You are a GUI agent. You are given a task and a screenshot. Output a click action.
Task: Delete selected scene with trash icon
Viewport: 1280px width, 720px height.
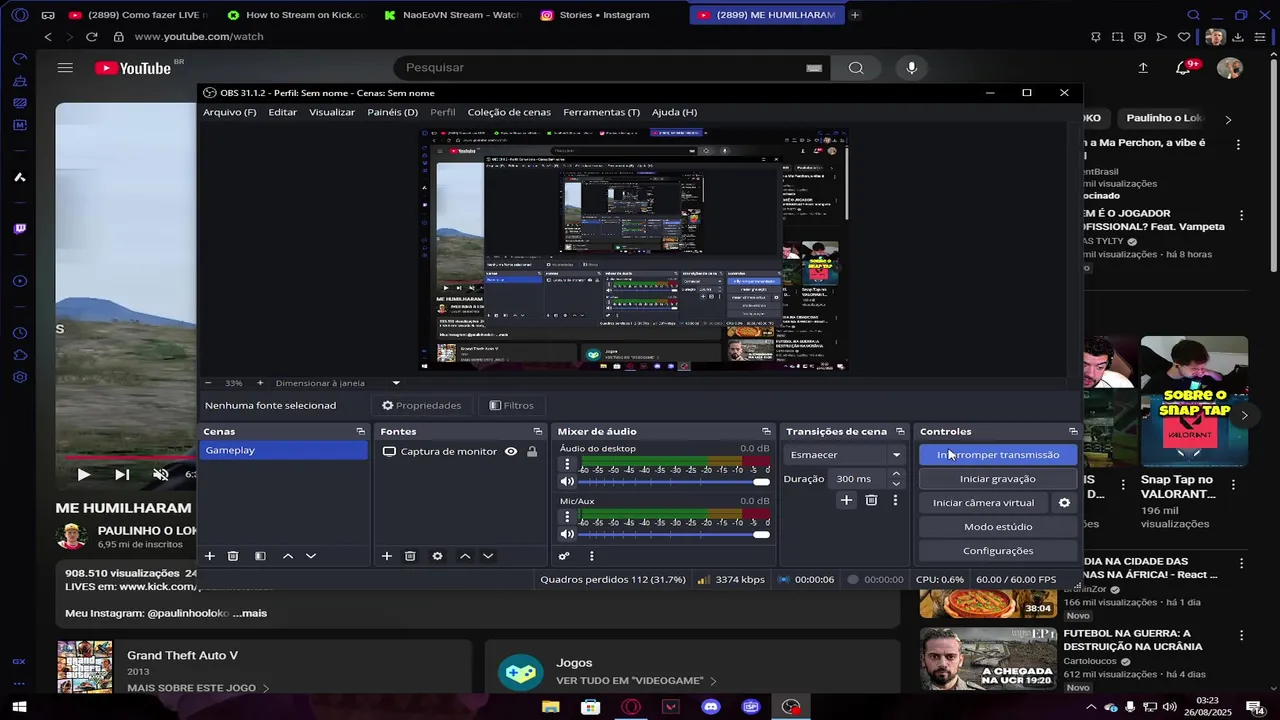click(233, 556)
